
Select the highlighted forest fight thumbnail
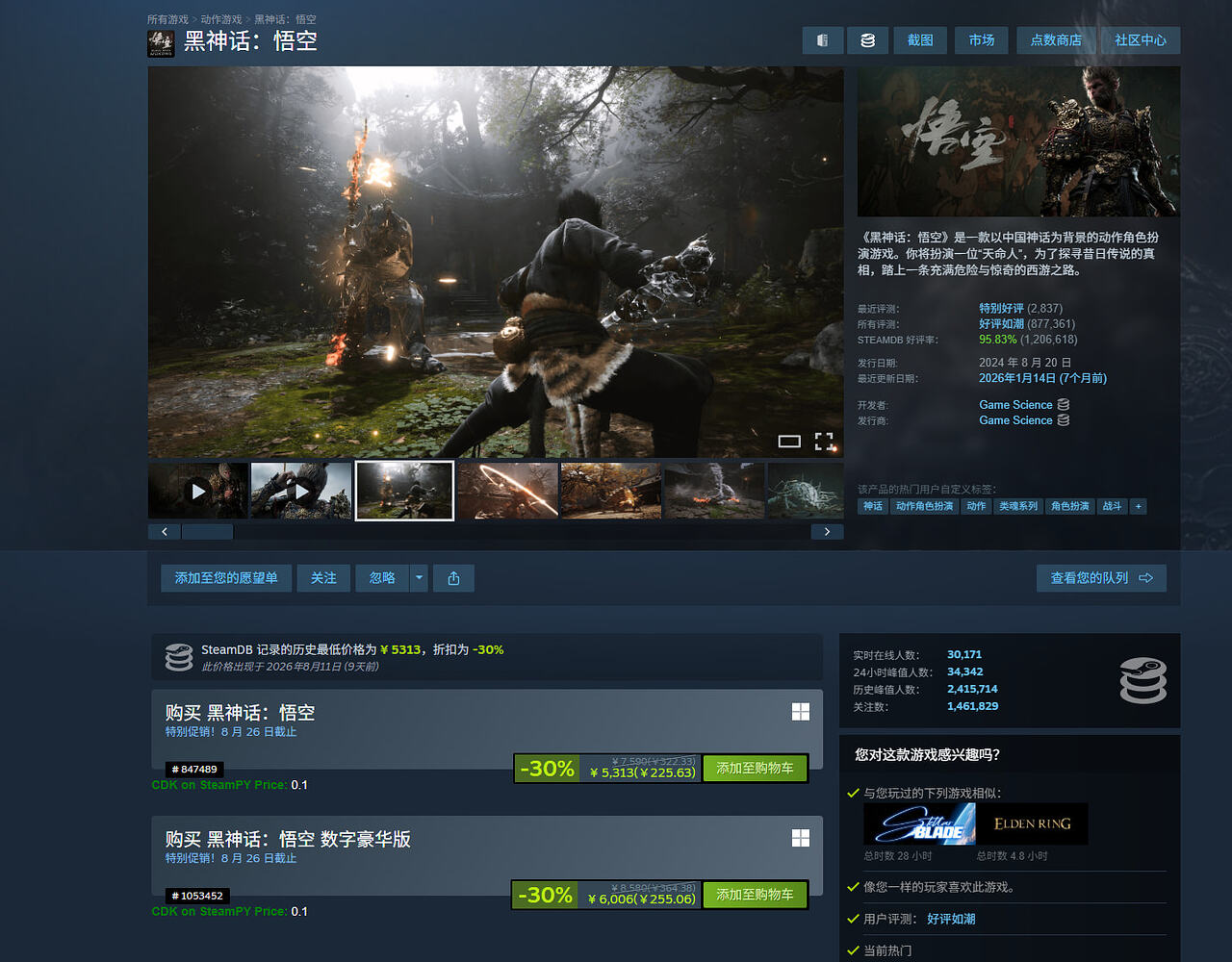tap(404, 491)
